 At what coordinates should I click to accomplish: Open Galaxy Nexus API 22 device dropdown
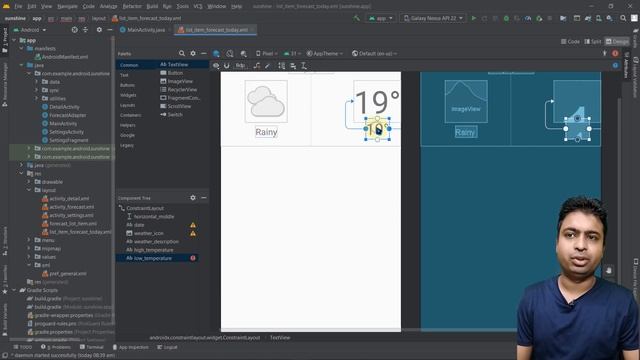433,18
